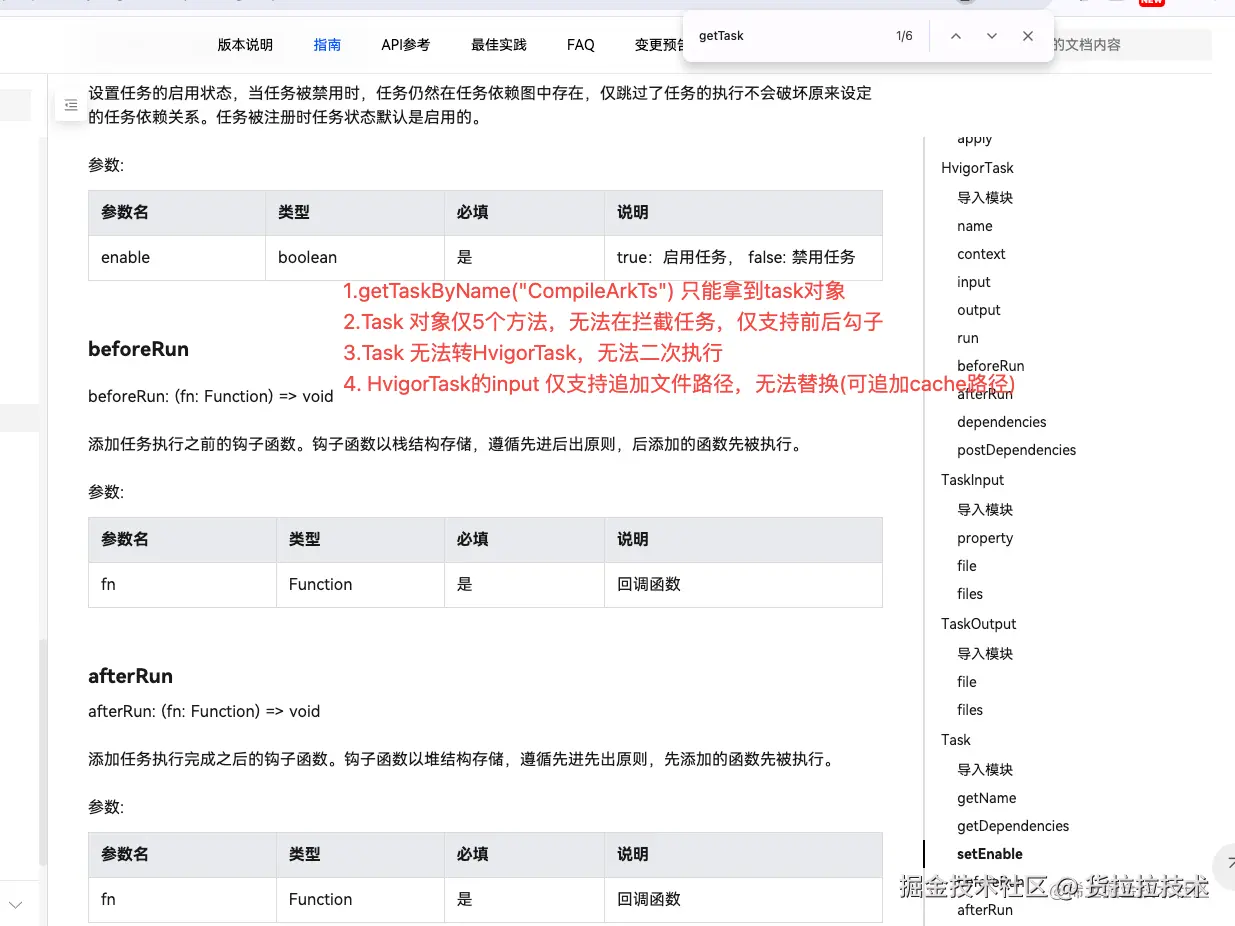The height and width of the screenshot is (926, 1235).
Task: Jump to HvigorTask in outline
Action: click(x=977, y=168)
